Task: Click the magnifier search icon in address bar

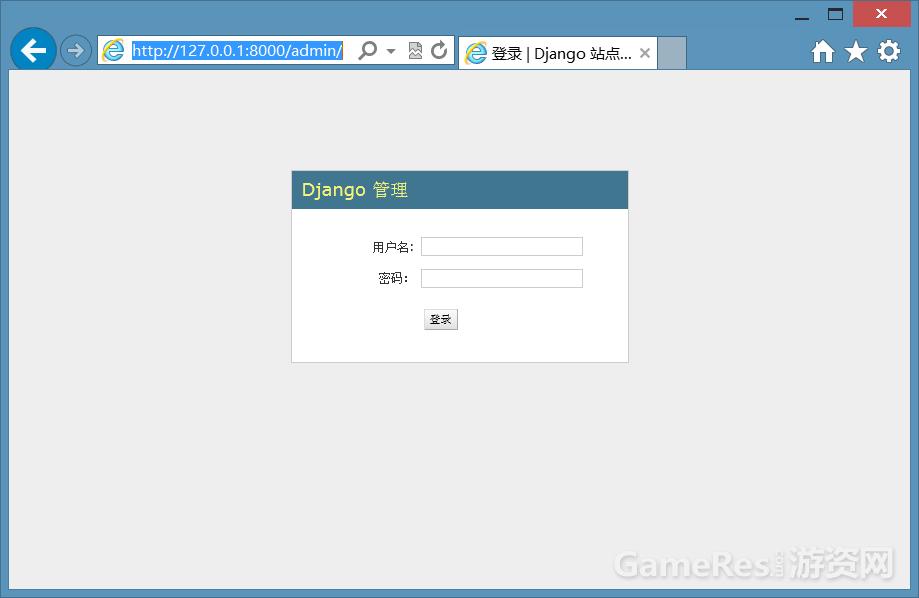Action: (367, 50)
